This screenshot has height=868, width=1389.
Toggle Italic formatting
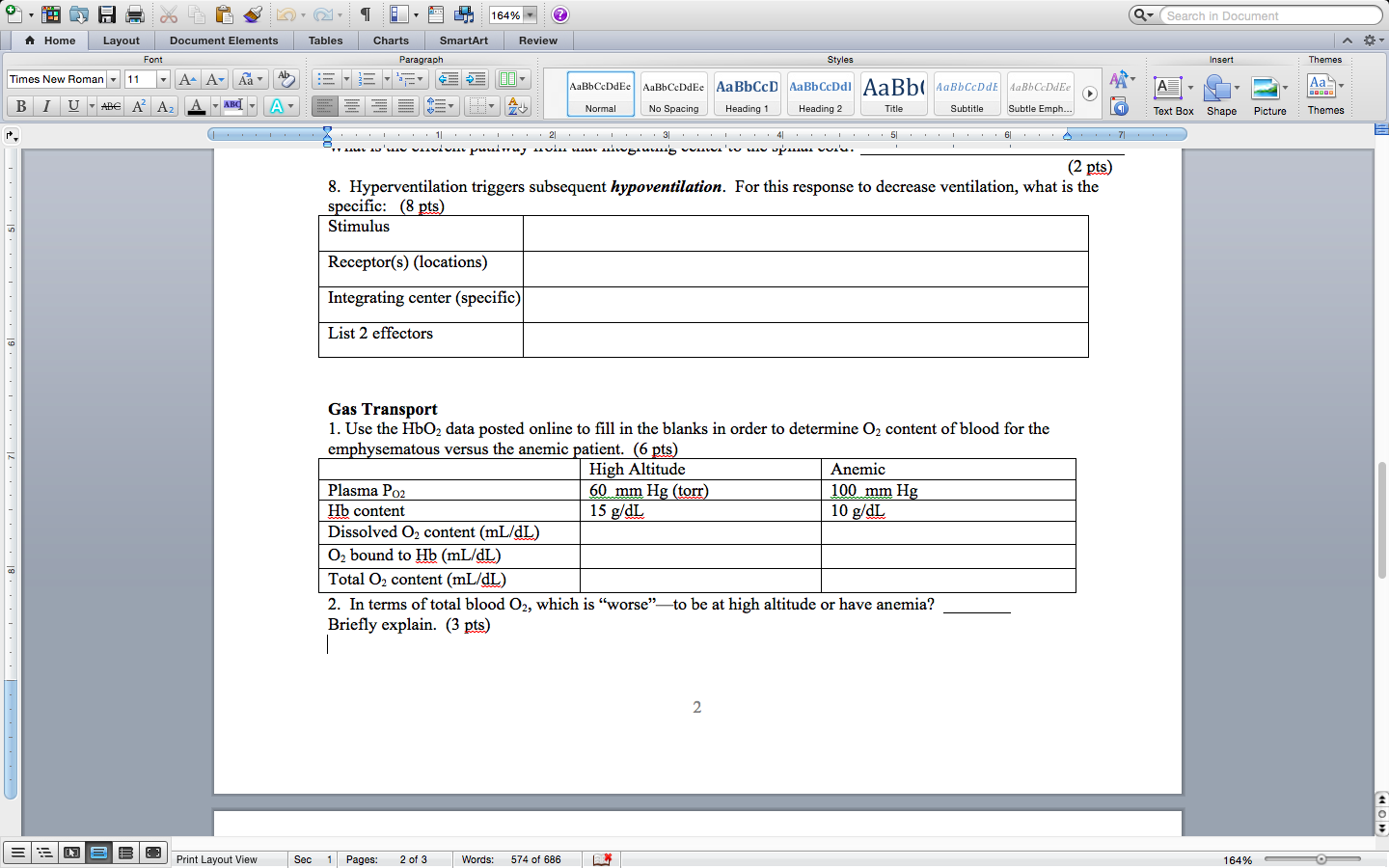click(46, 106)
